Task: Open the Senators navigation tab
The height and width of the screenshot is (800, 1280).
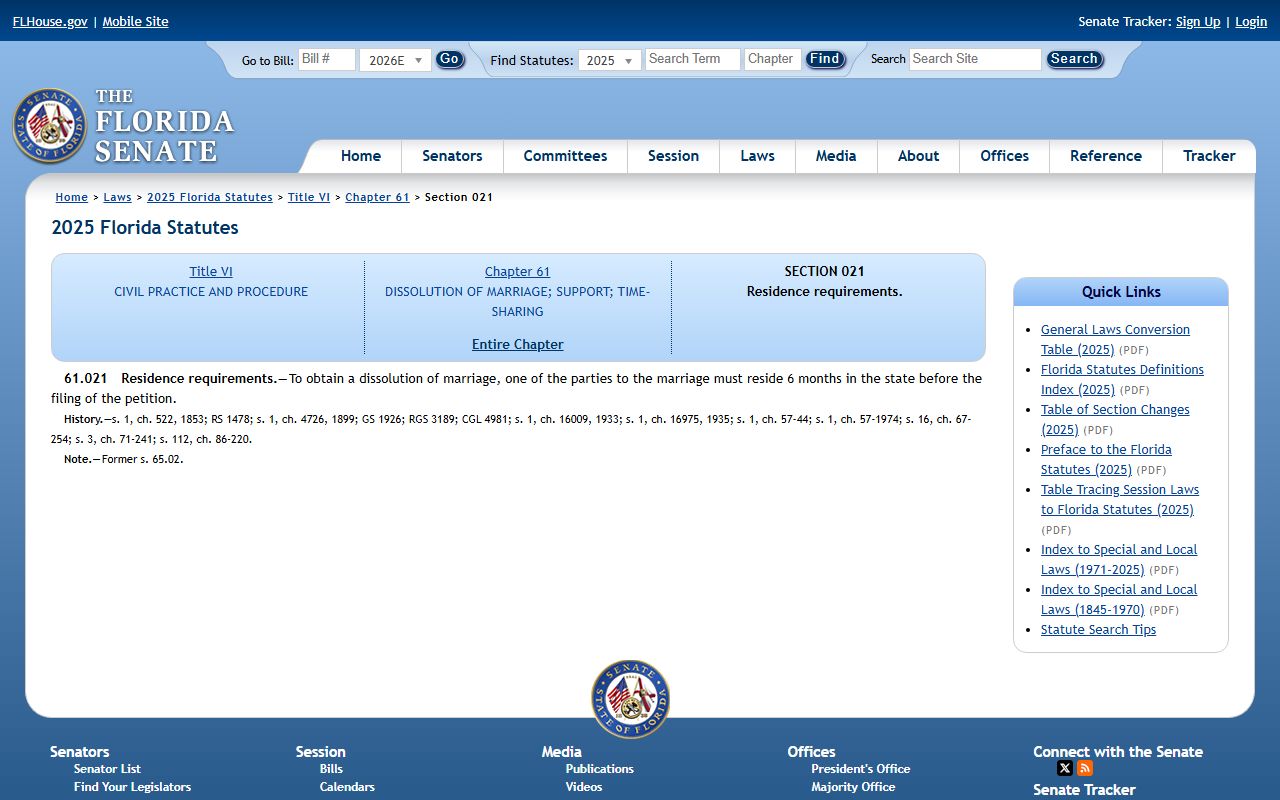Action: click(452, 156)
